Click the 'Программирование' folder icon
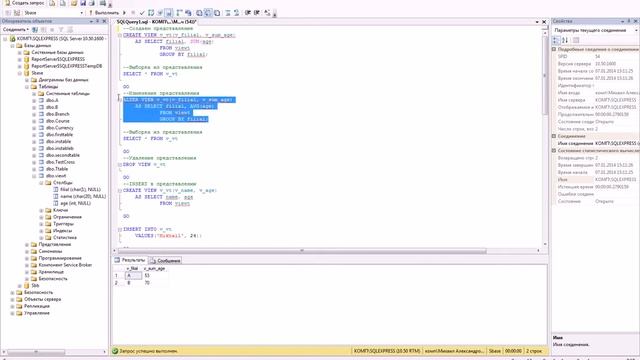Image resolution: width=640 pixels, height=360 pixels. coord(34,258)
